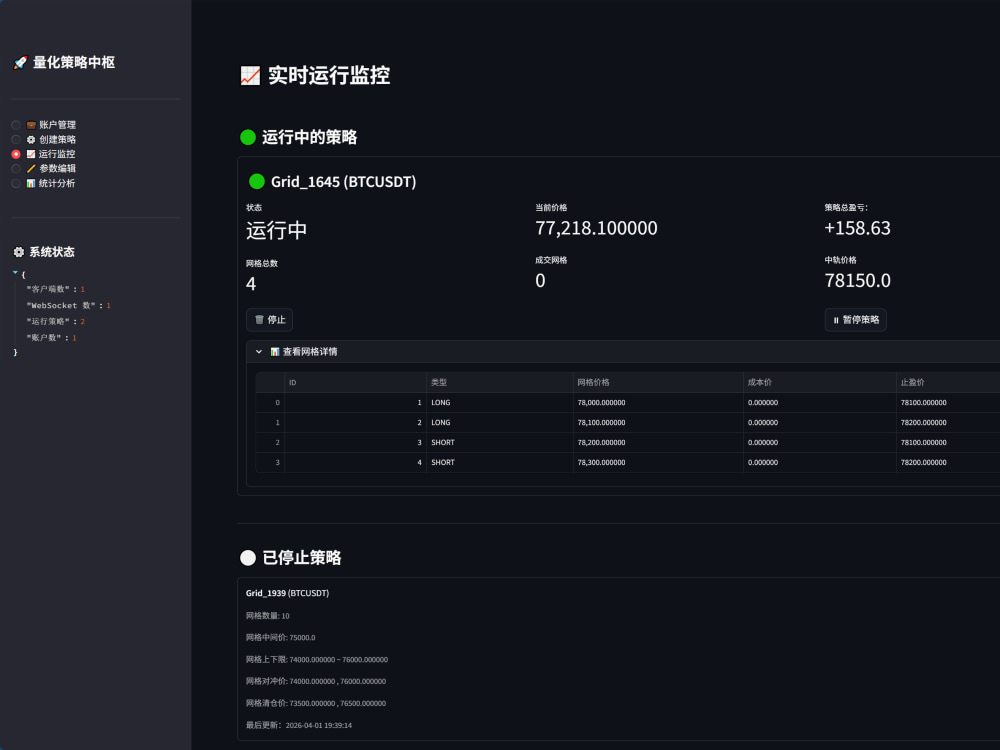Viewport: 1000px width, 750px height.
Task: Click the gear icon beside 创建策略
Action: click(31, 140)
